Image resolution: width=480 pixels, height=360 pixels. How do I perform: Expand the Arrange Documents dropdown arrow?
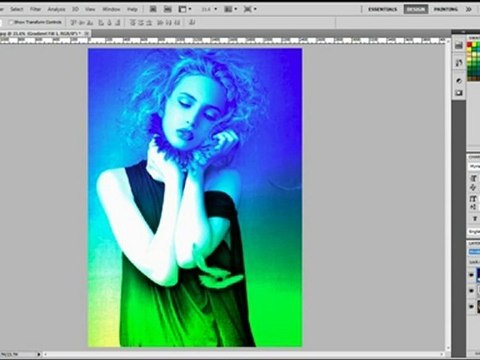point(236,9)
